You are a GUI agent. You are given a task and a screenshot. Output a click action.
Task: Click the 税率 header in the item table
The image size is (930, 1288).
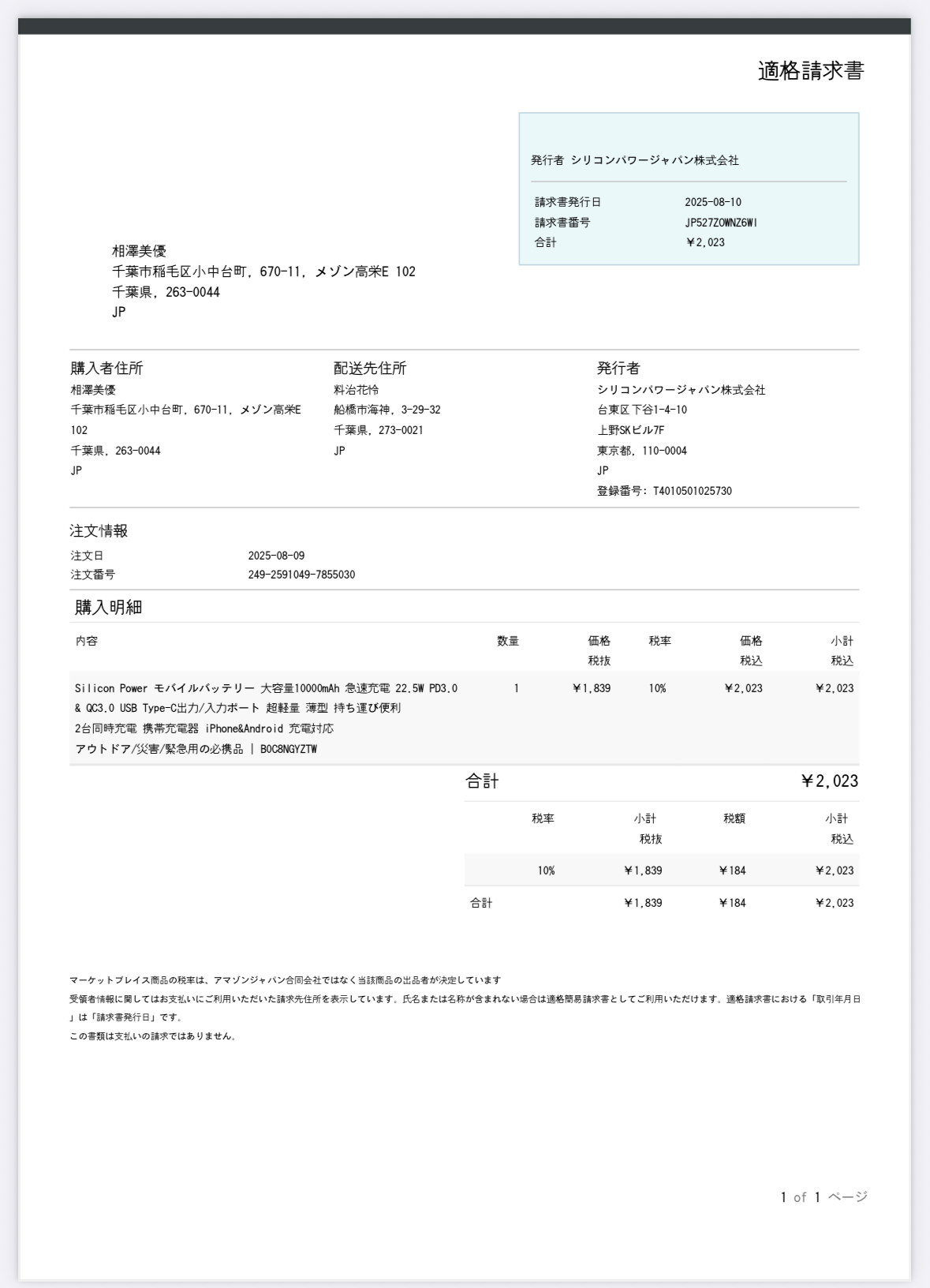coord(659,641)
